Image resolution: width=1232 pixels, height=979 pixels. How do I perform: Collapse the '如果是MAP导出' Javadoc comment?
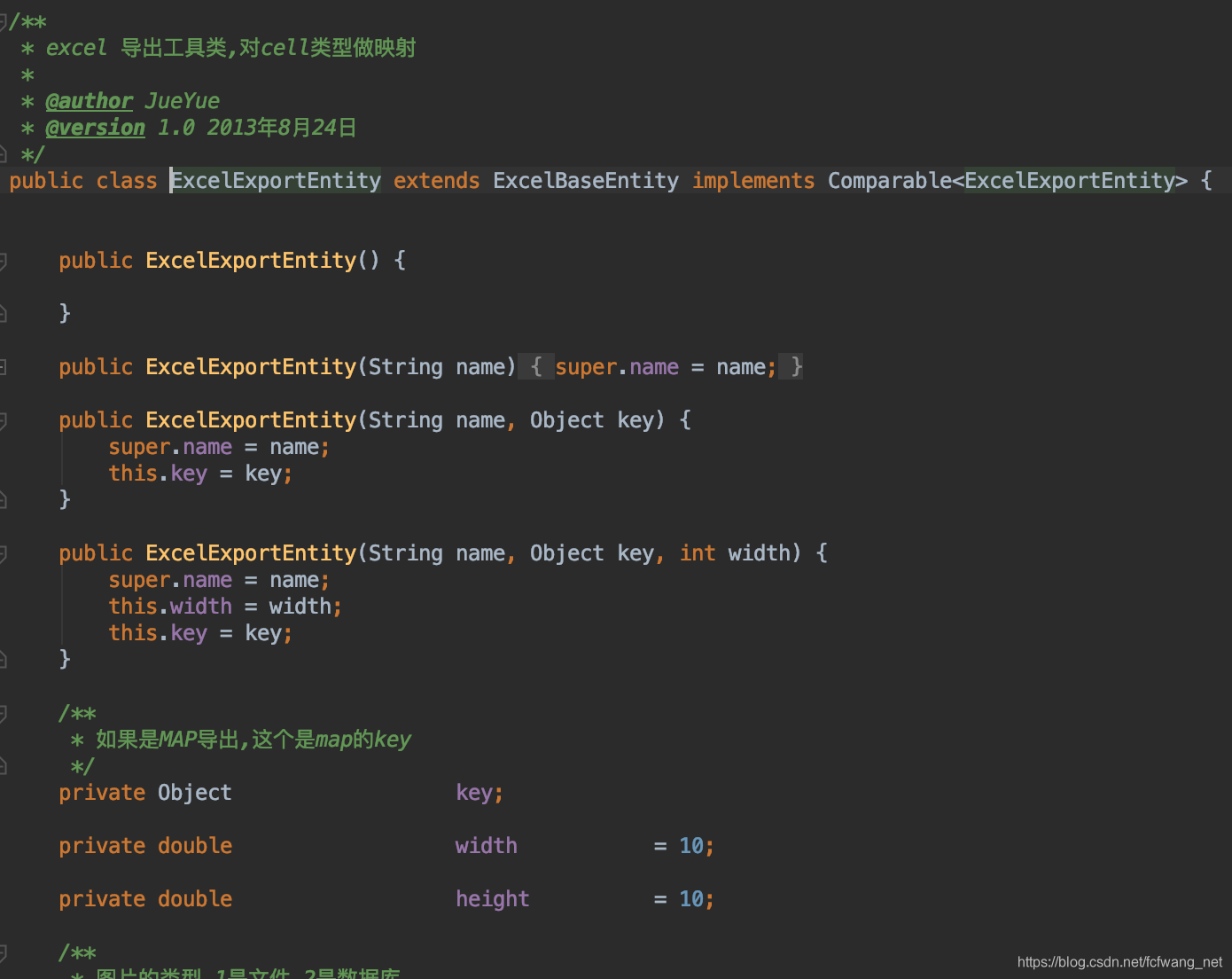point(4,713)
